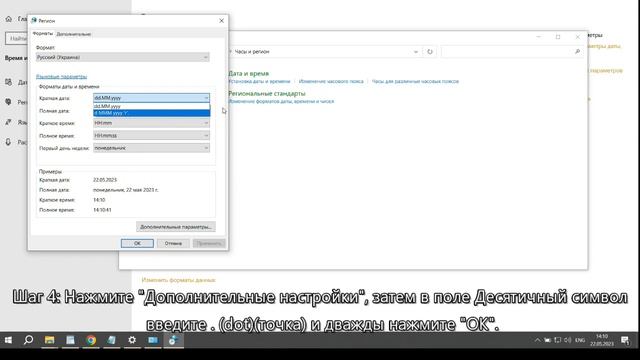The height and width of the screenshot is (360, 640).
Task: Show hidden tray icons chevron
Action: point(537,340)
